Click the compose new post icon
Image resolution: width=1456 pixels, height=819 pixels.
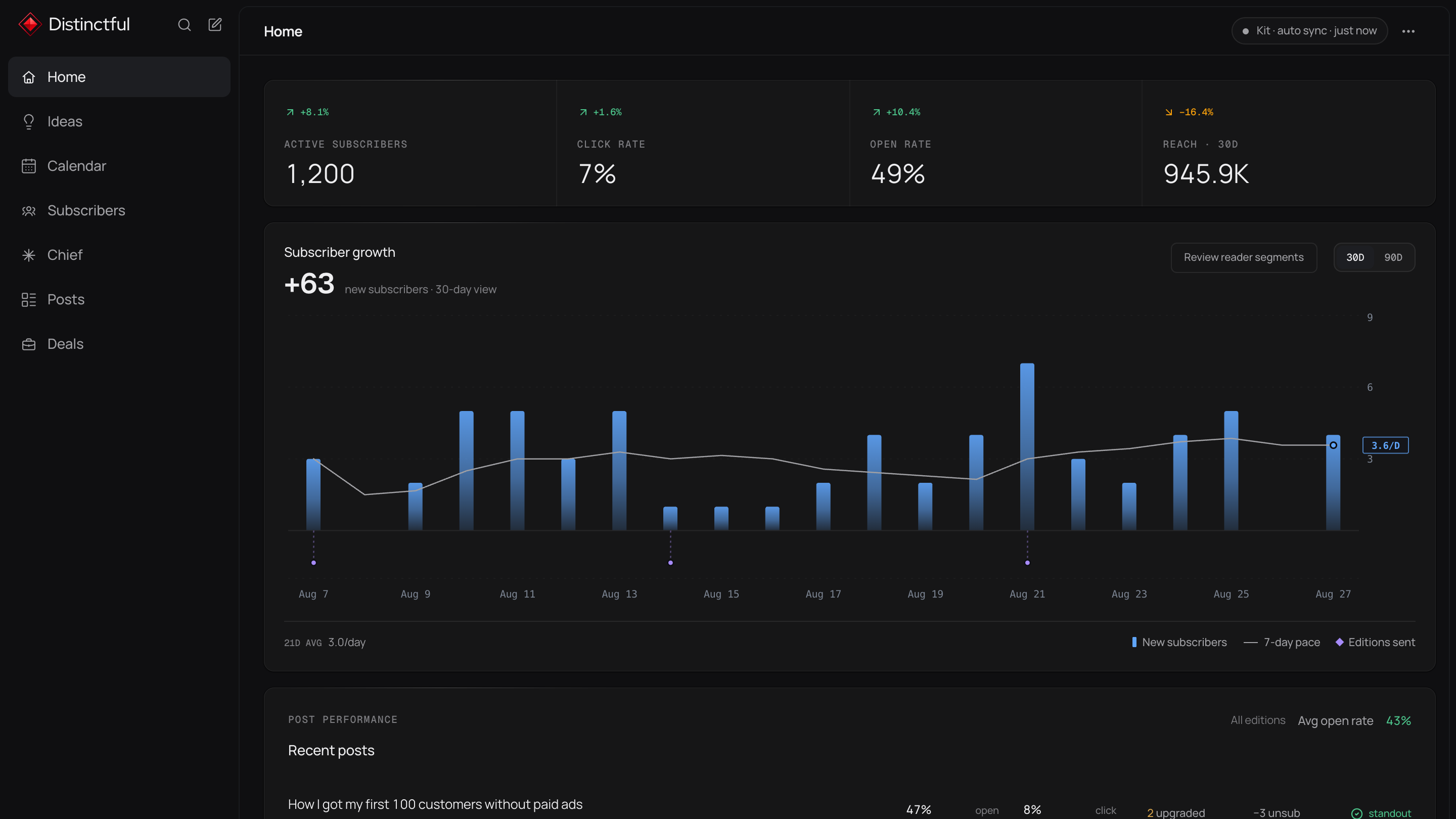215,24
